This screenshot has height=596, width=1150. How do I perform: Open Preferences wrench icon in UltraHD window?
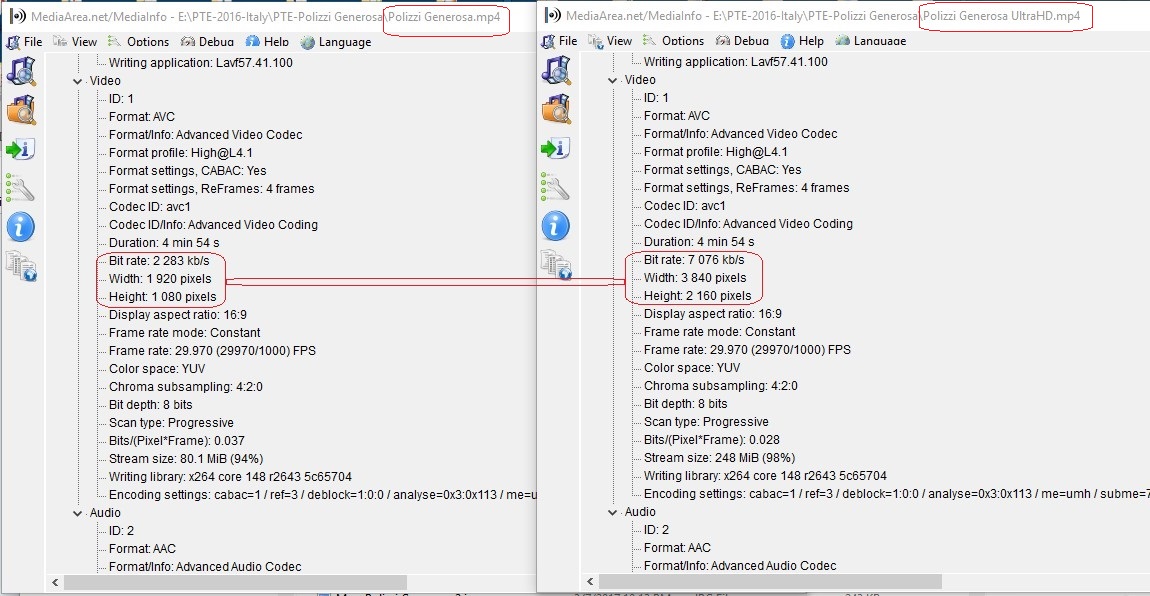(x=556, y=187)
